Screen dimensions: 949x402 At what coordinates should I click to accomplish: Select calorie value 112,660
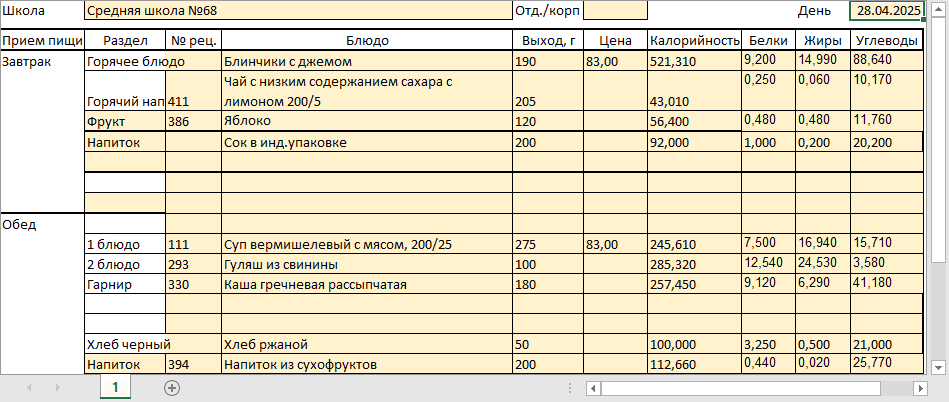tap(695, 364)
